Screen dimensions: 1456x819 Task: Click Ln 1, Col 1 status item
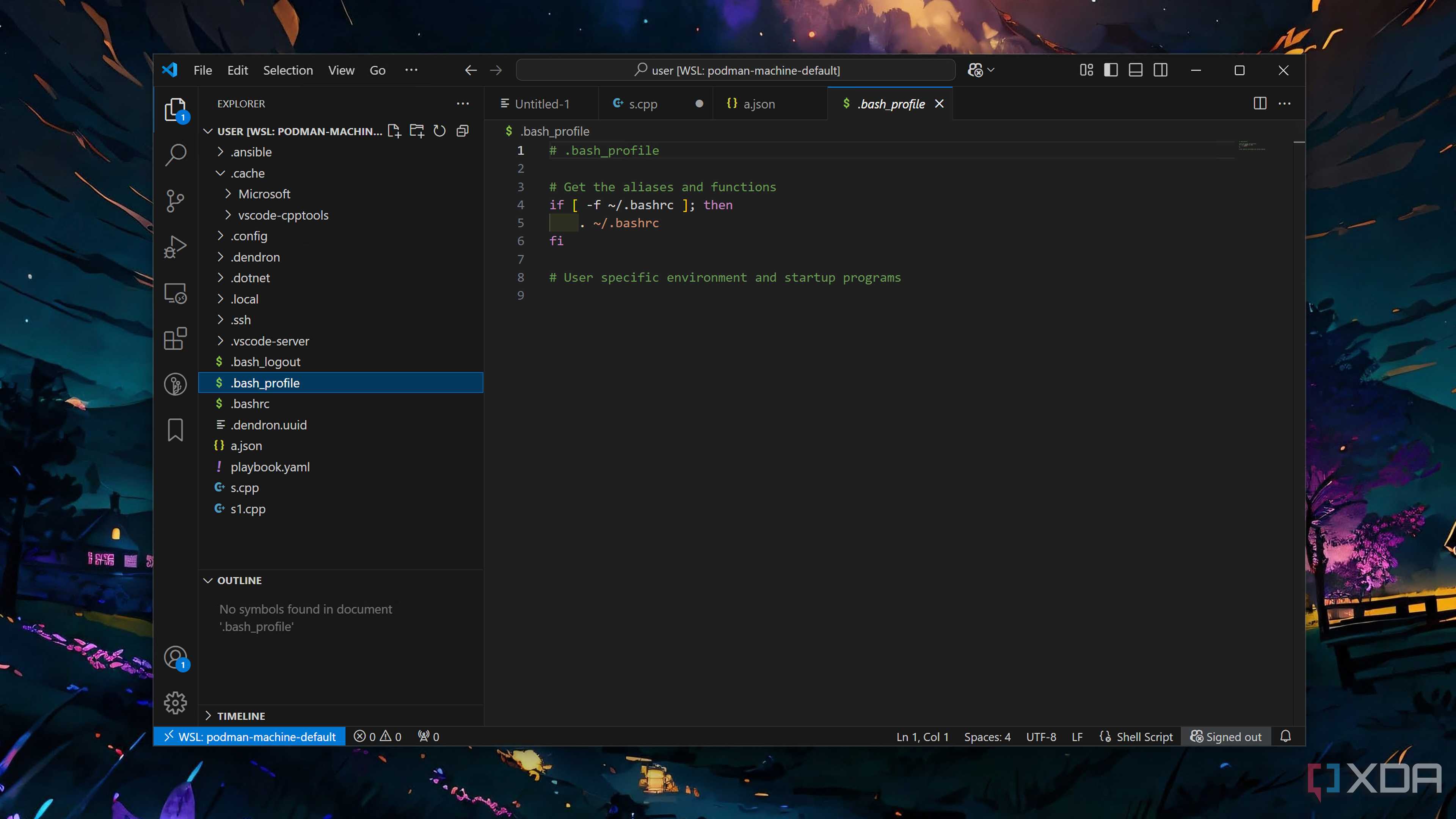coord(922,736)
